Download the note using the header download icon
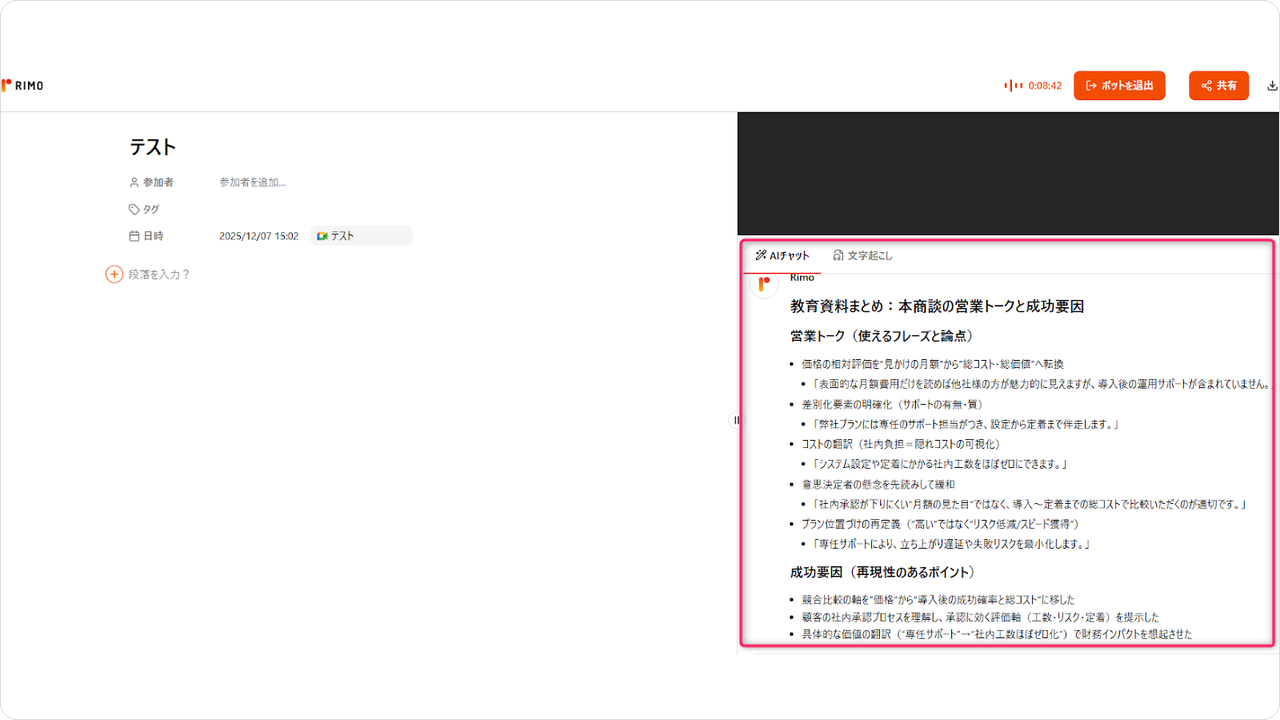Screen dimensions: 1280x720 coord(1272,86)
